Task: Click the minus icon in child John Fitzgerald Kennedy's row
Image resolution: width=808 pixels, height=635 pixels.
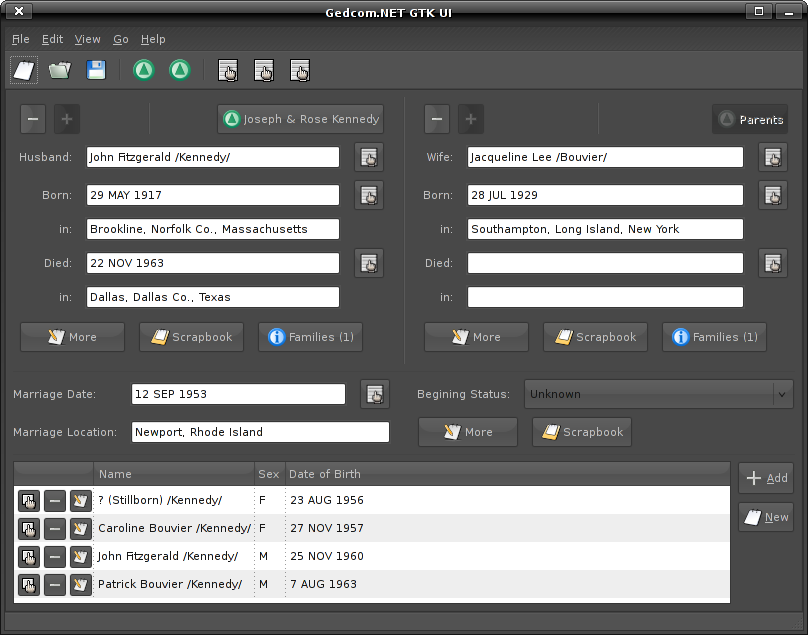Action: (x=55, y=556)
